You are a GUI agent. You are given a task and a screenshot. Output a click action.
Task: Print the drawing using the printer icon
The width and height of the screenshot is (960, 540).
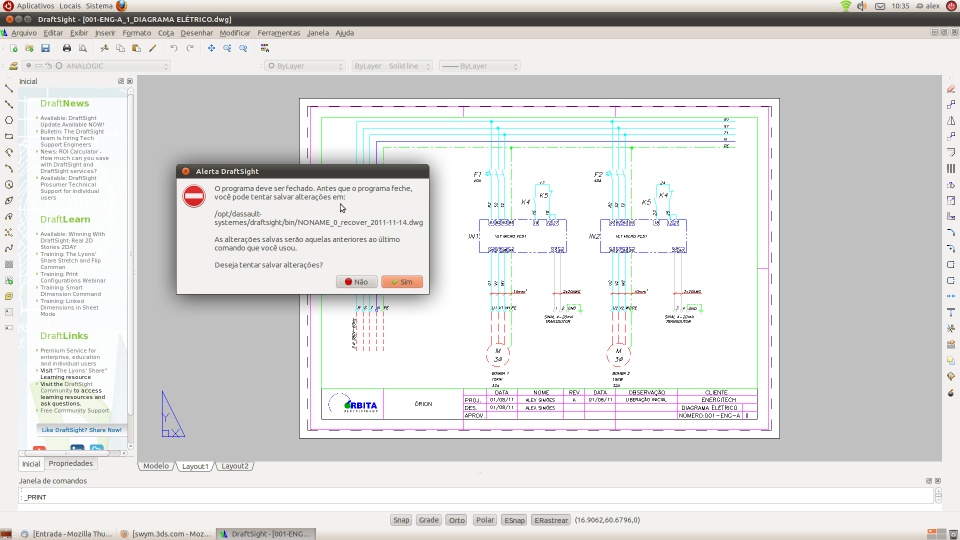pos(67,48)
